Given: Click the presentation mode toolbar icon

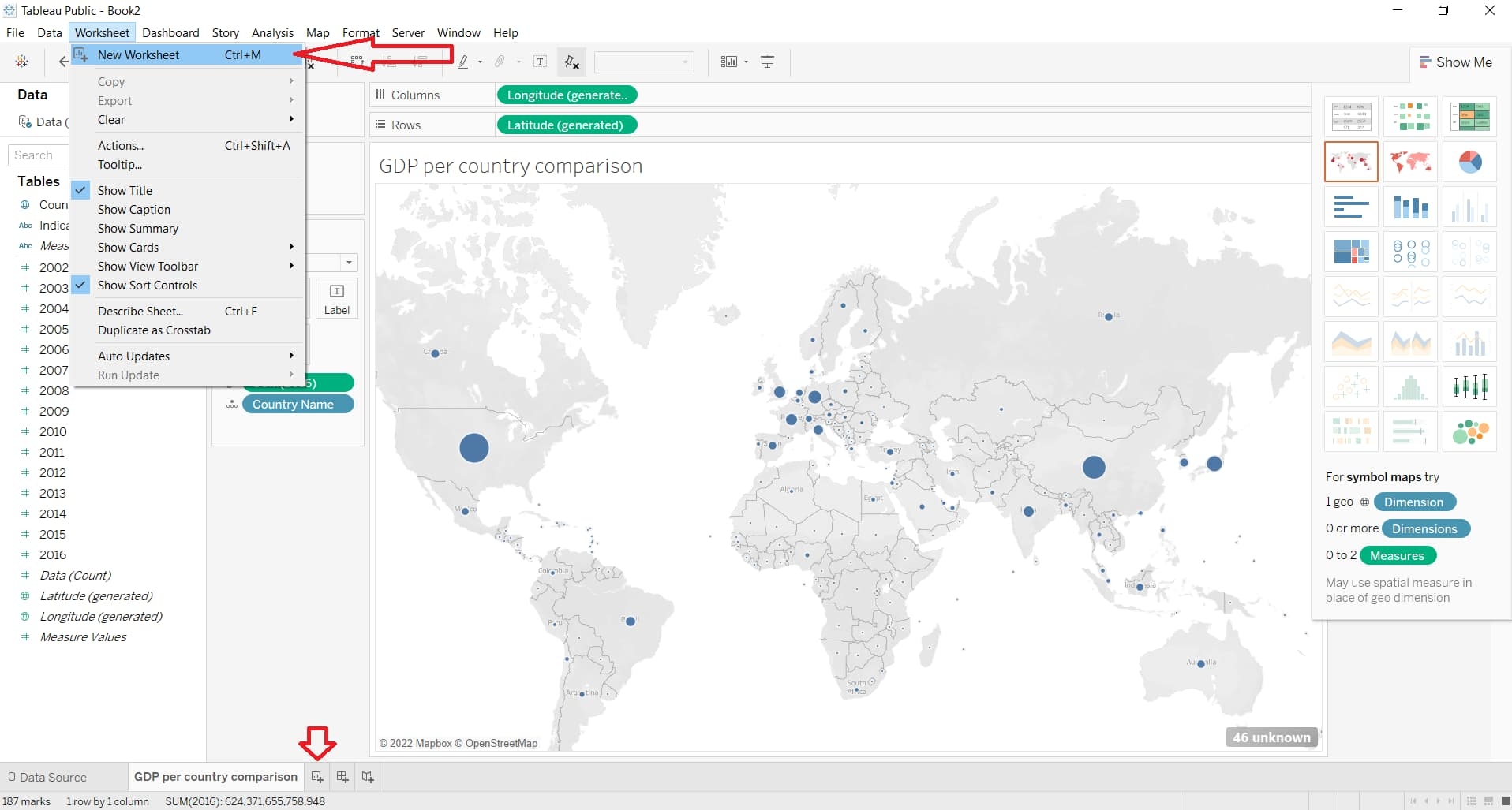Looking at the screenshot, I should tap(767, 62).
